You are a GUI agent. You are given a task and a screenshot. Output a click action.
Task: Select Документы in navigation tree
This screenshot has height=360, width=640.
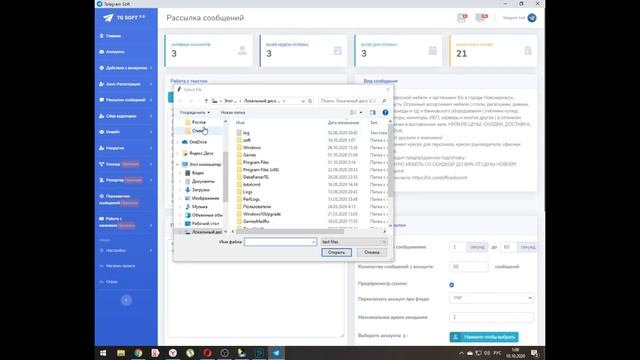pos(203,181)
